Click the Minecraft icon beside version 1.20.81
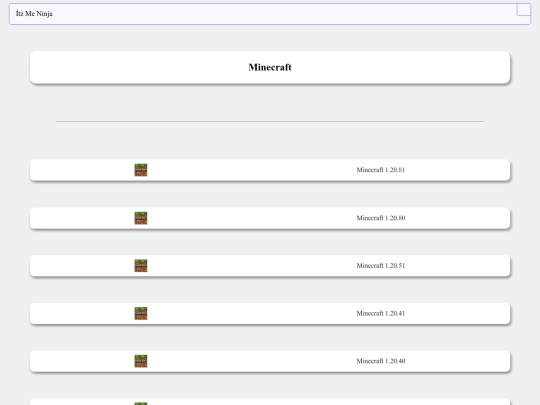Screen dimensions: 540x405 141,170
